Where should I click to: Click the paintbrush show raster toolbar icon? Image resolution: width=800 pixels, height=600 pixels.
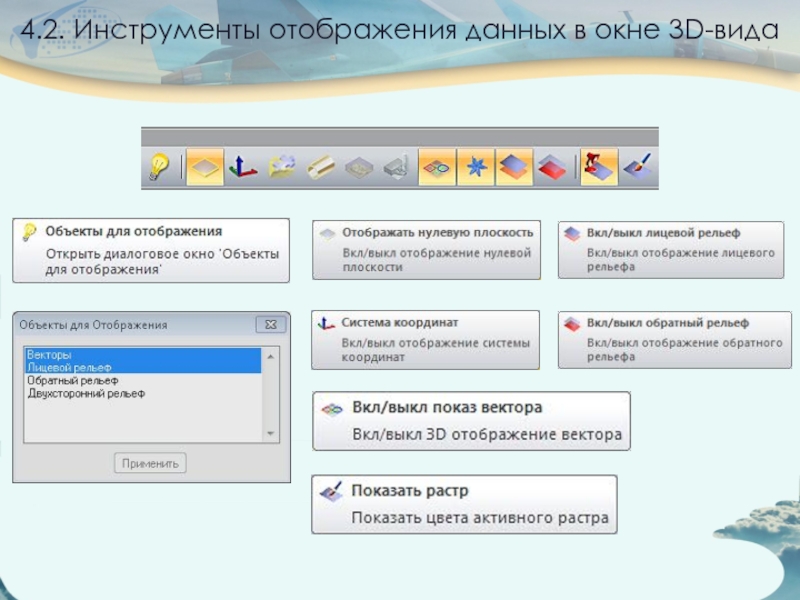click(638, 166)
